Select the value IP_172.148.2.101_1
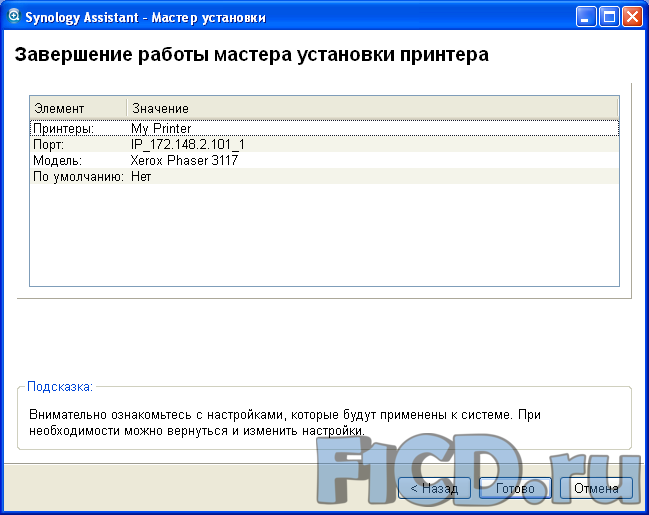Viewport: 649px width, 515px height. [x=187, y=144]
